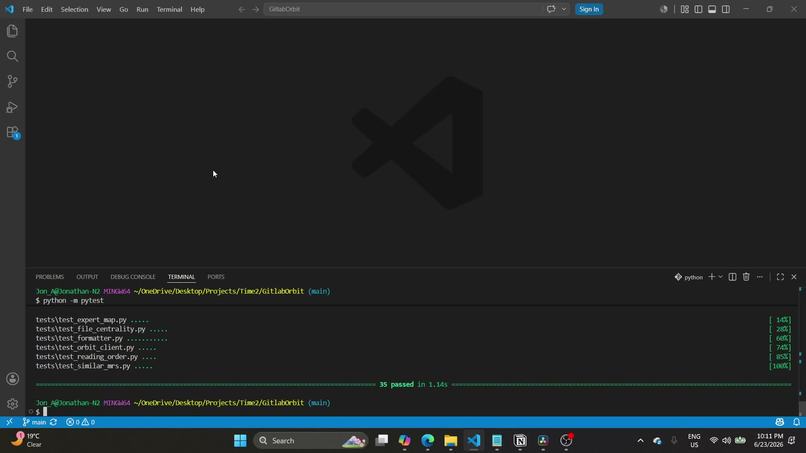
Task: Toggle the Primary Side Bar
Action: 698,9
